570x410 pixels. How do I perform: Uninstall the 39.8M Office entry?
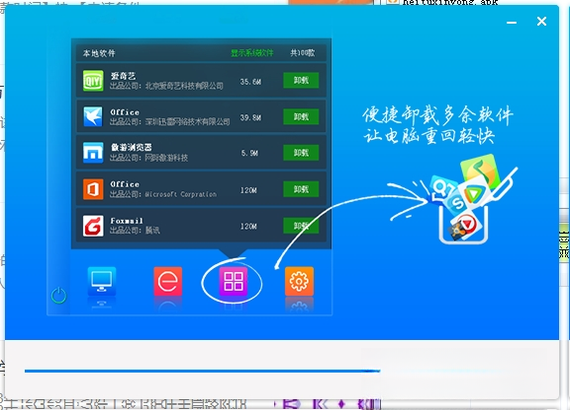(x=301, y=117)
